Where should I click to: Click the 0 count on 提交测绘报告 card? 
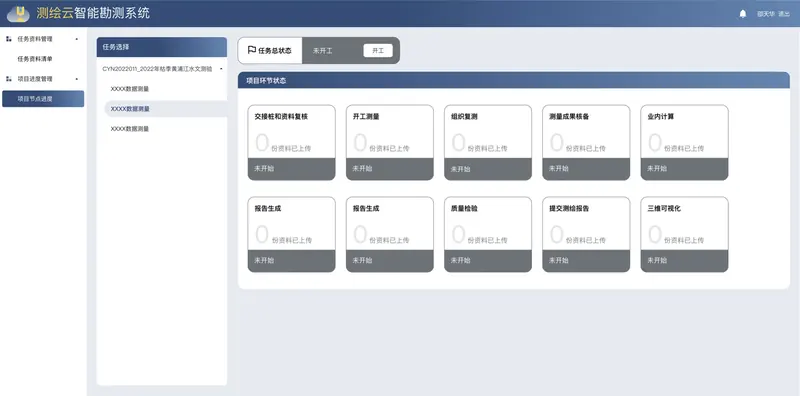pyautogui.click(x=557, y=235)
